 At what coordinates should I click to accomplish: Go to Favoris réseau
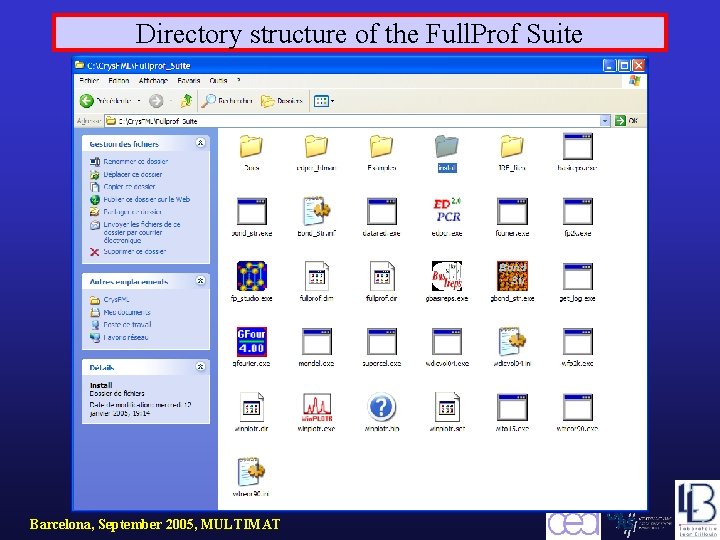click(119, 338)
